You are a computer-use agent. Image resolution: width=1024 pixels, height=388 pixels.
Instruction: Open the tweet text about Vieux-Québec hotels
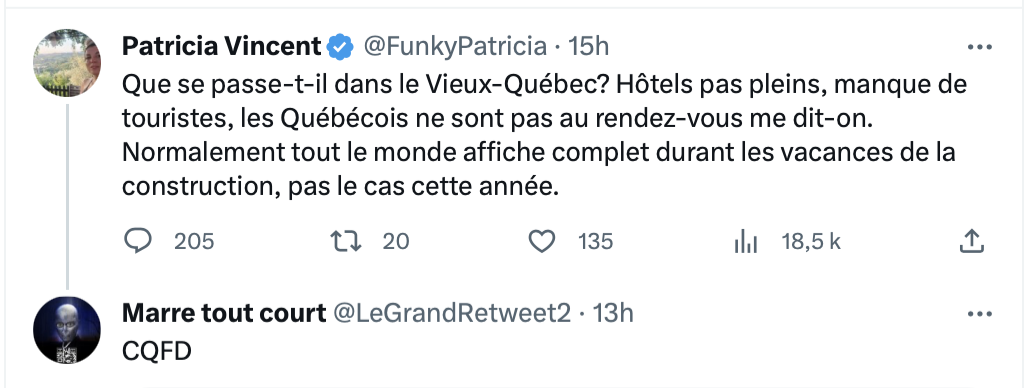[545, 136]
